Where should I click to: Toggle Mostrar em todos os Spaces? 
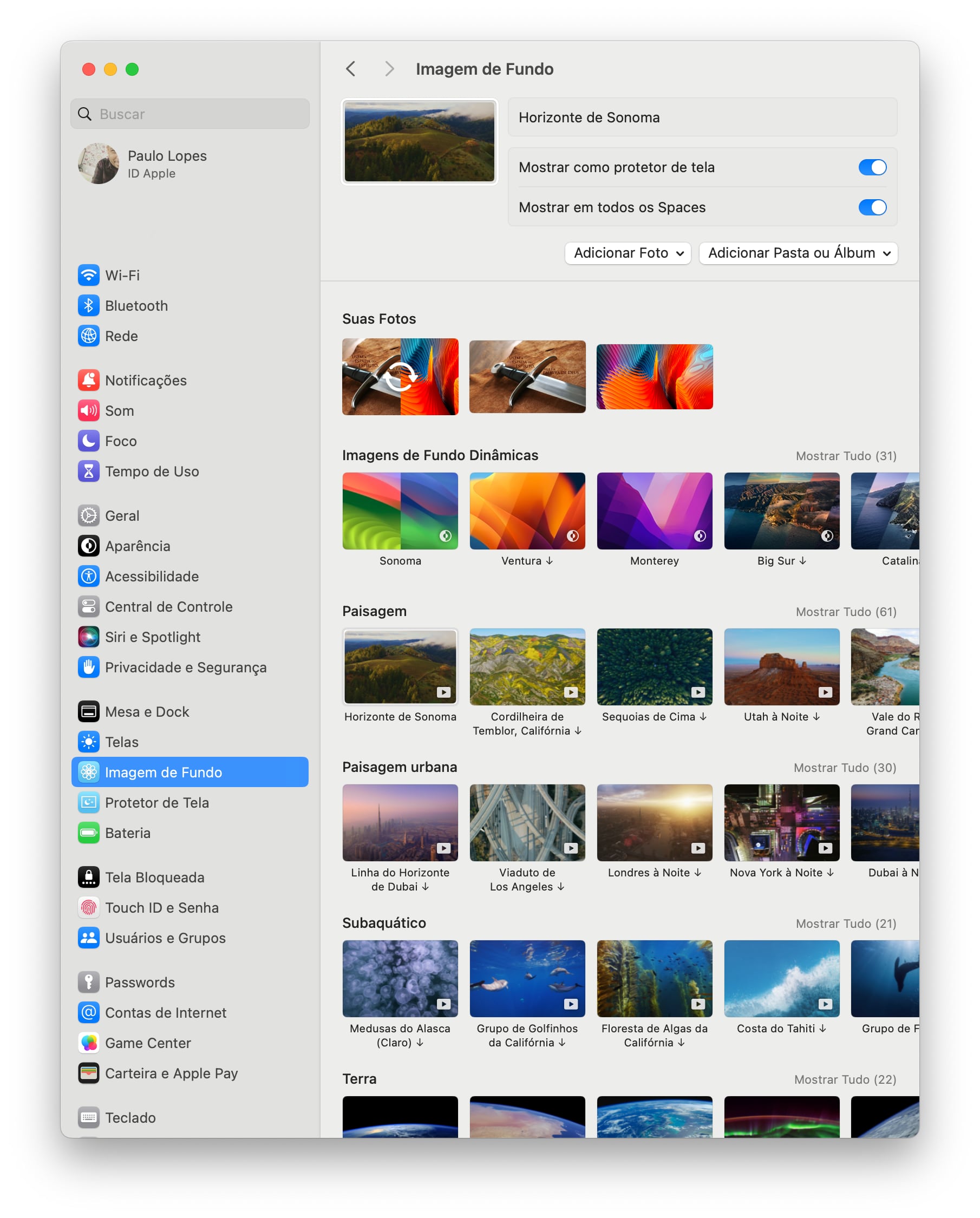click(x=872, y=207)
